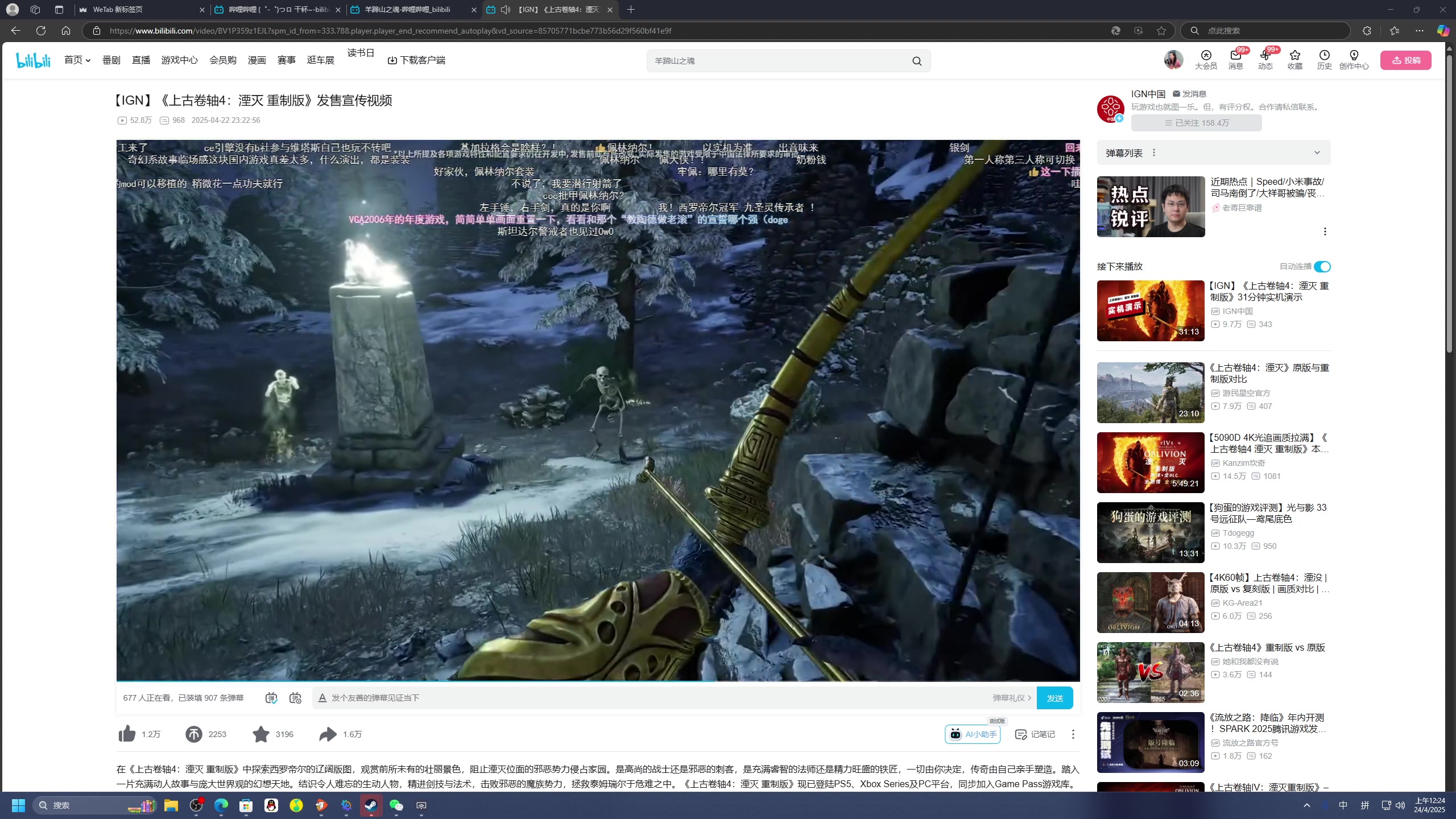Favorite the video with star icon

click(x=260, y=734)
